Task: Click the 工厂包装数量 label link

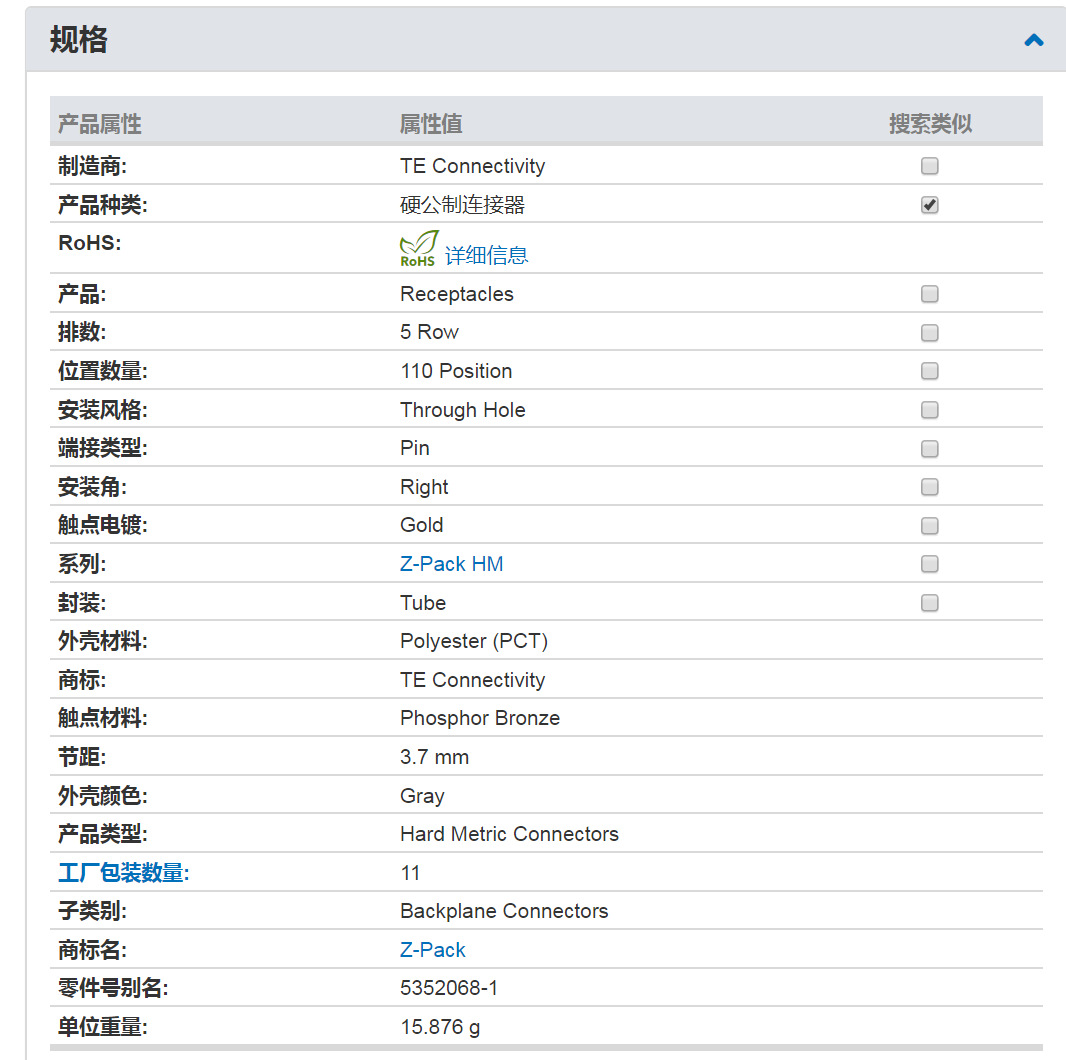Action: pos(124,872)
